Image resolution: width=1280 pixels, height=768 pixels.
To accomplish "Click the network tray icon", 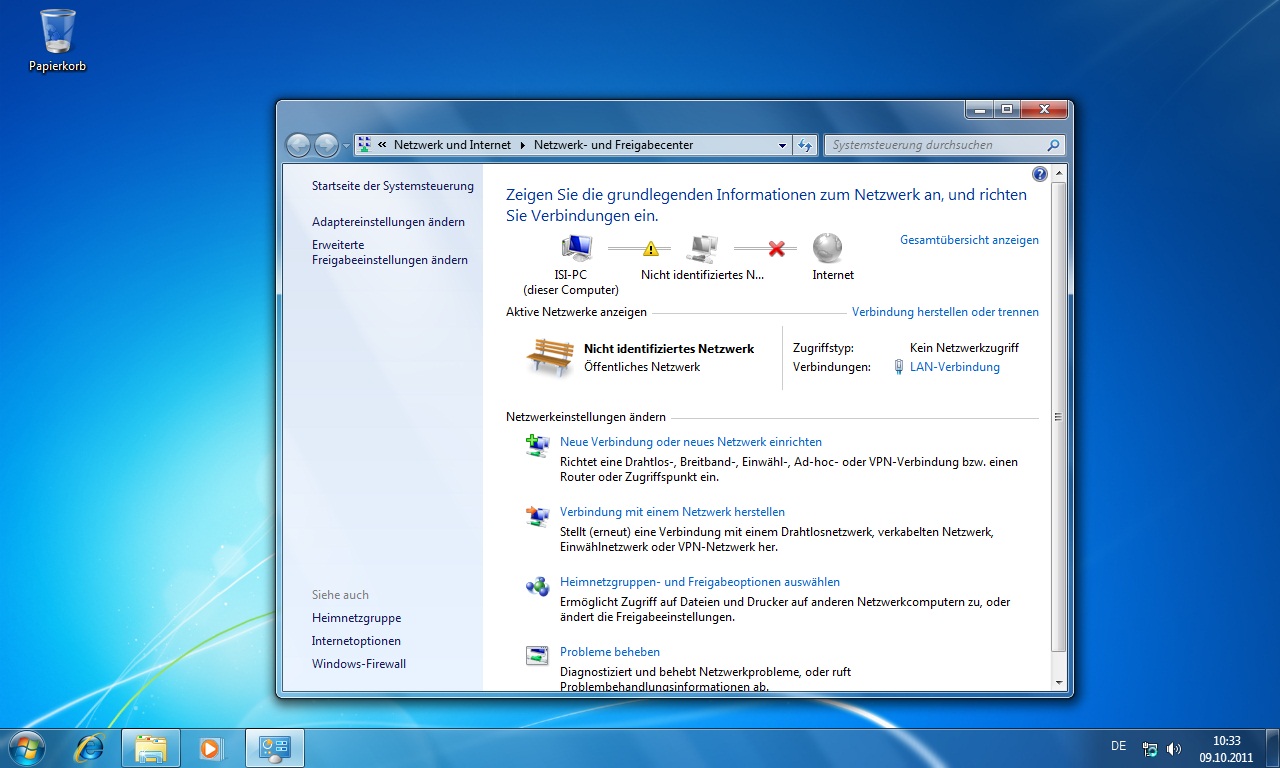I will [x=1150, y=748].
